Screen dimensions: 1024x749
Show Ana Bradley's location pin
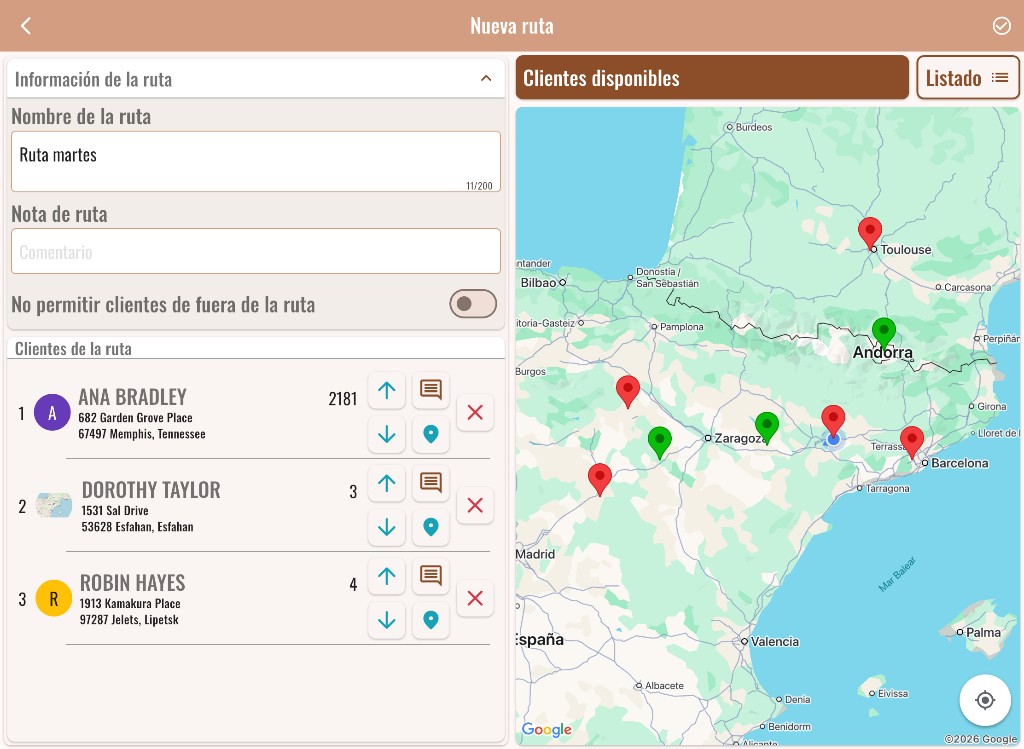[431, 434]
